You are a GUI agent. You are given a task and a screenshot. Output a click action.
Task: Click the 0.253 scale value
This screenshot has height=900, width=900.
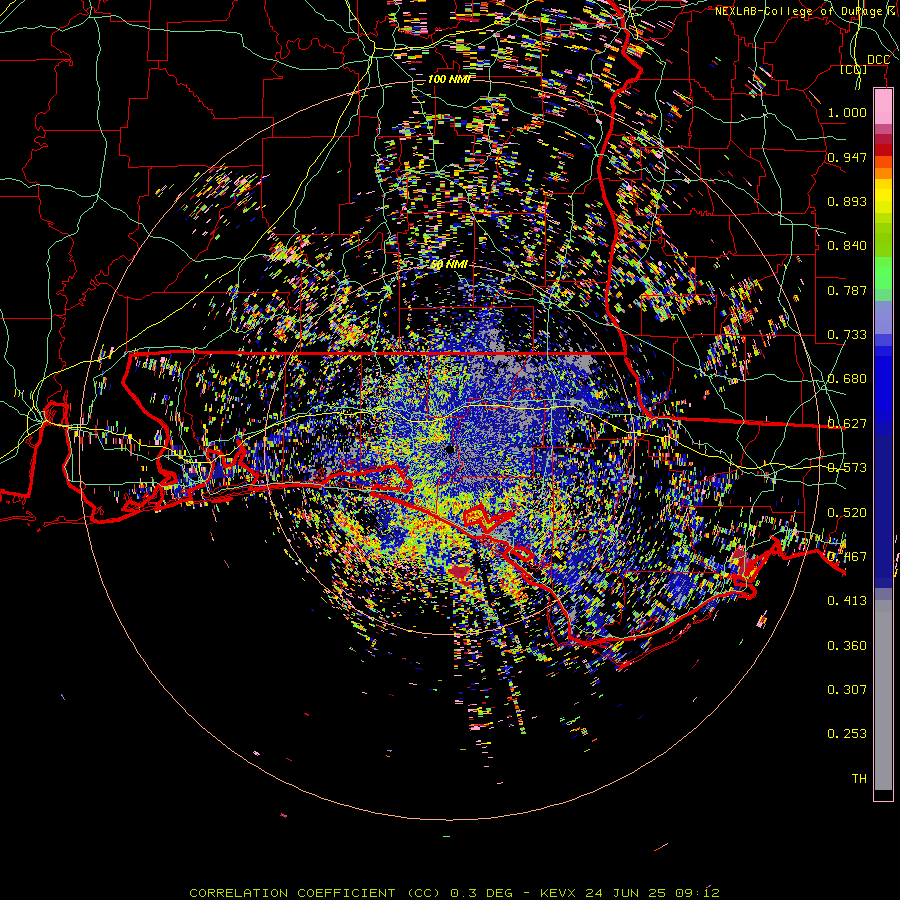(x=847, y=734)
